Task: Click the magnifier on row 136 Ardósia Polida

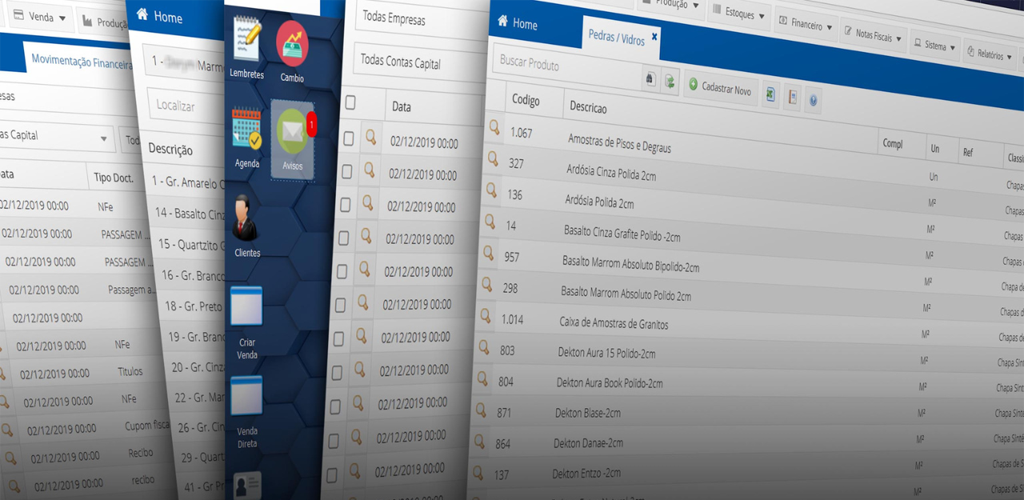Action: click(492, 190)
